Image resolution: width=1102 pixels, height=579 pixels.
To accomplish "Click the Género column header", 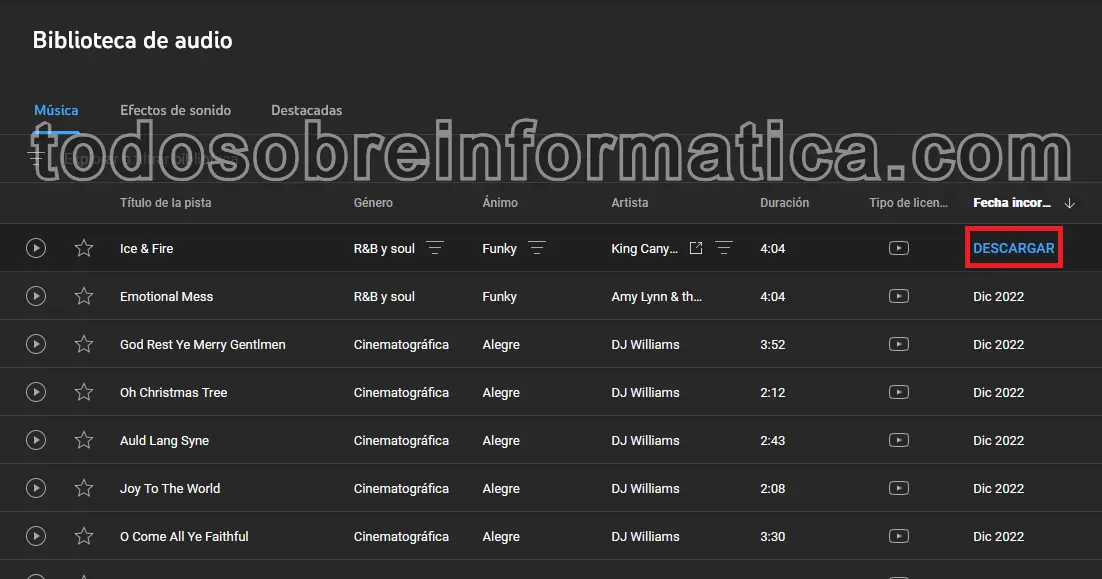I will (373, 203).
